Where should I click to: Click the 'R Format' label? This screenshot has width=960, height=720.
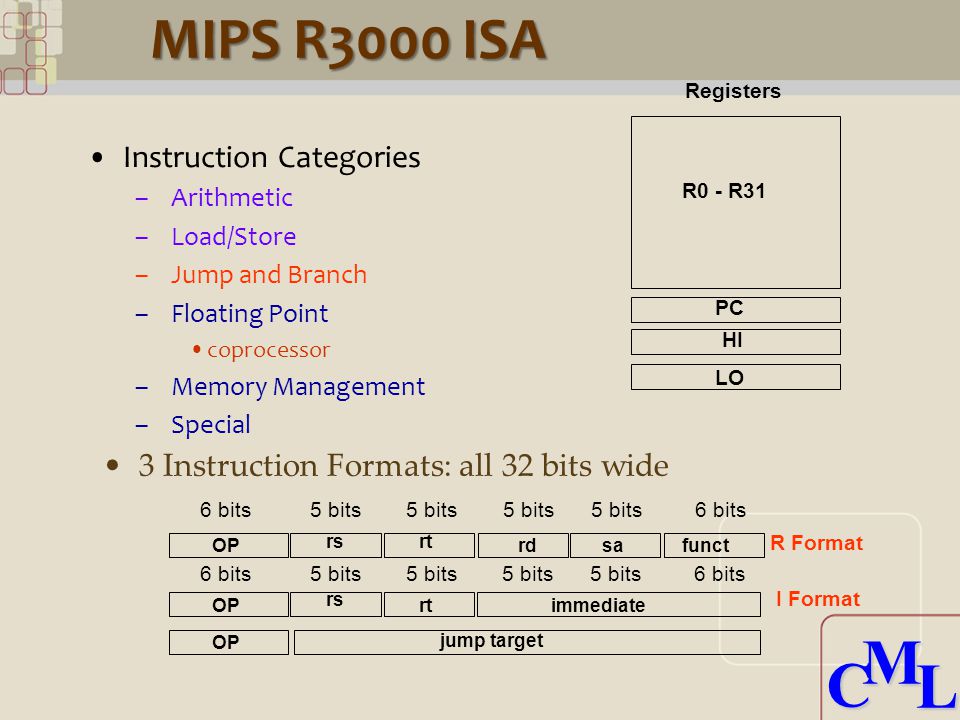click(817, 543)
